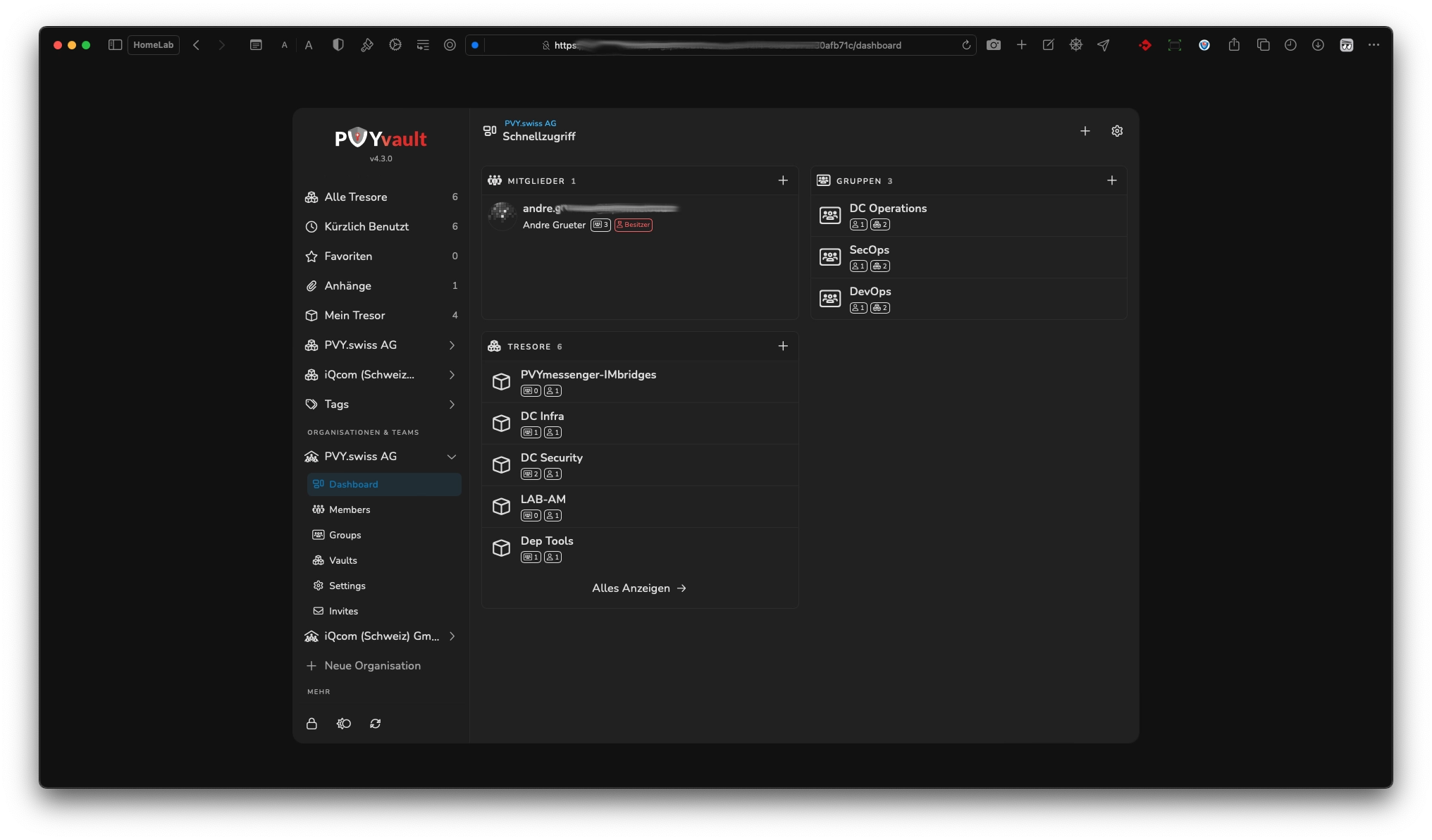Viewport: 1432px width, 840px height.
Task: Open Mein Tresor
Action: click(381, 316)
